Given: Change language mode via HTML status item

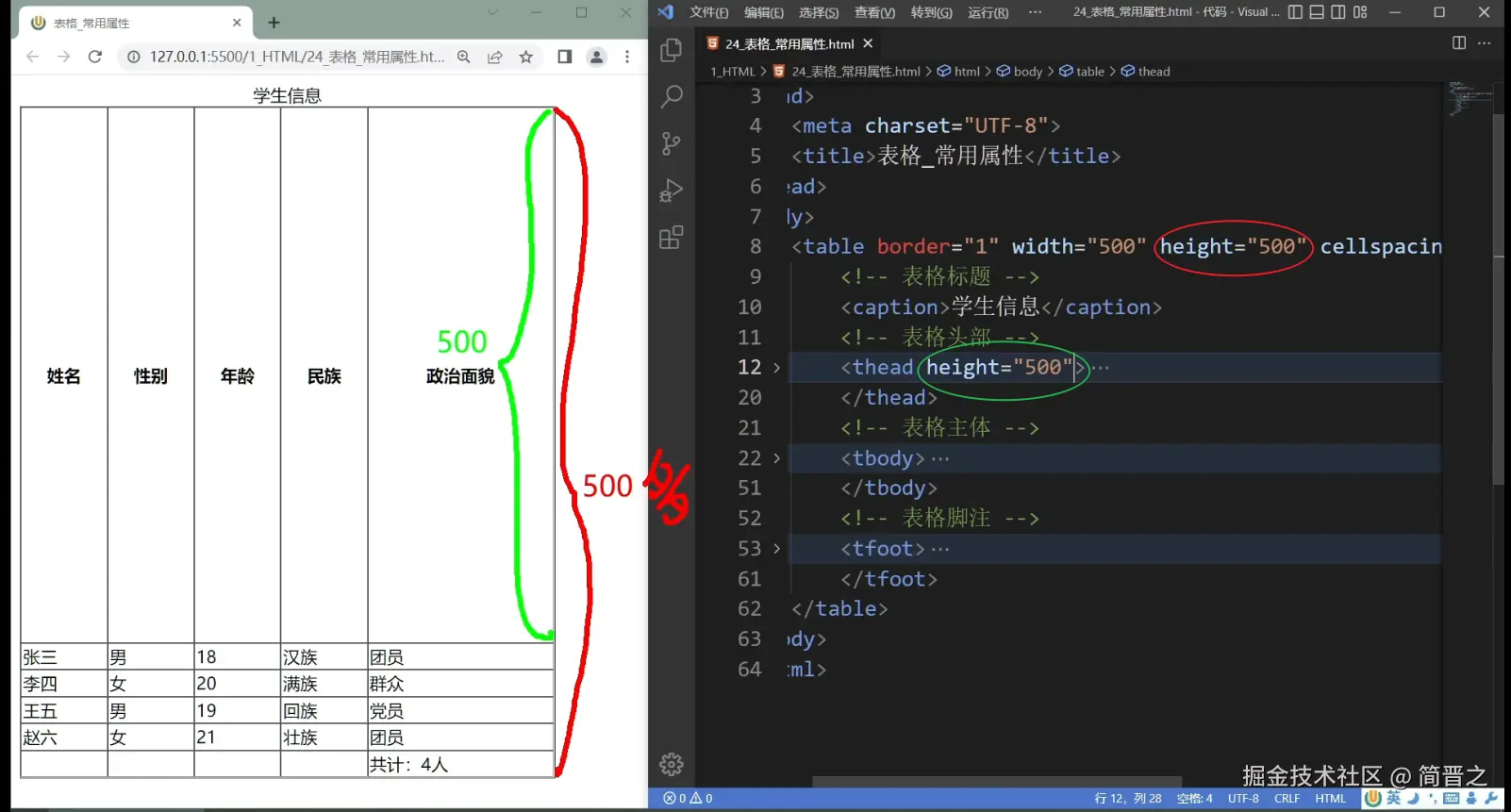Looking at the screenshot, I should pos(1331,798).
